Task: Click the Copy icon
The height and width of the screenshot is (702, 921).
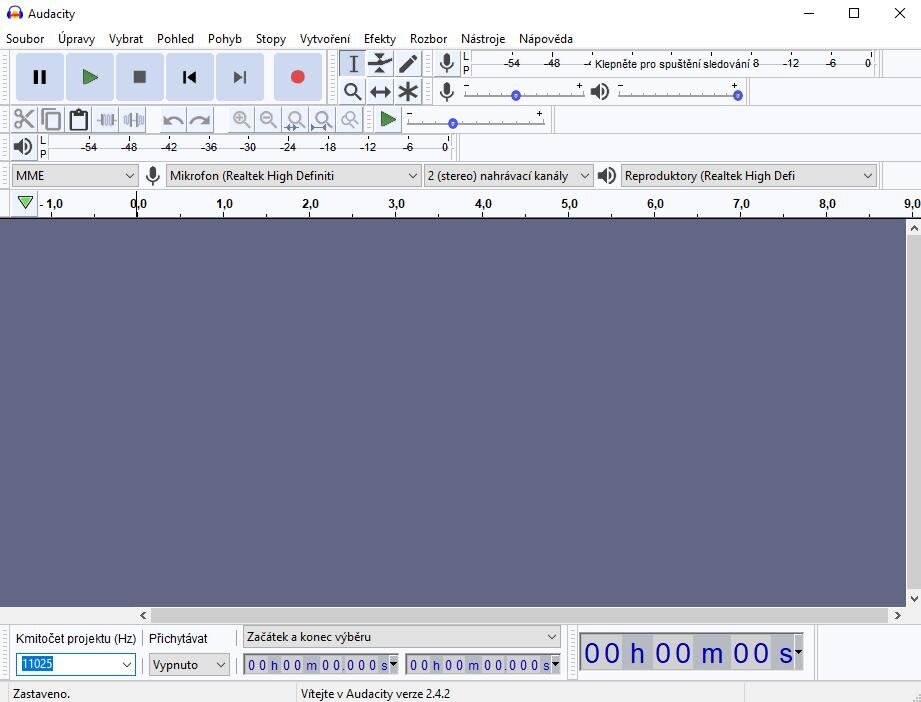Action: pos(51,119)
